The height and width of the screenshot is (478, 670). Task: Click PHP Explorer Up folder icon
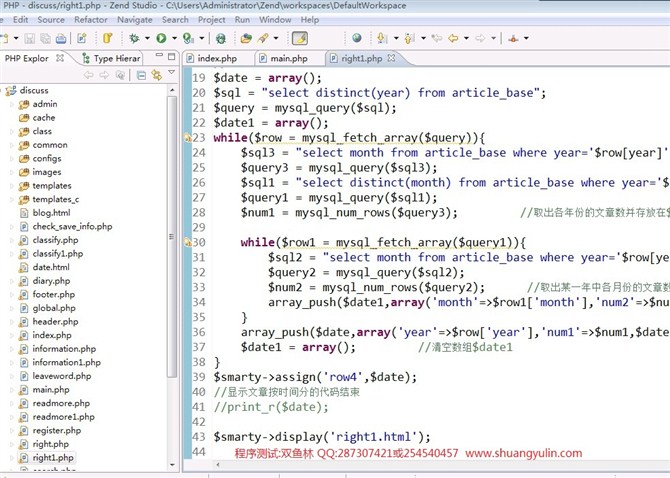pyautogui.click(x=120, y=76)
